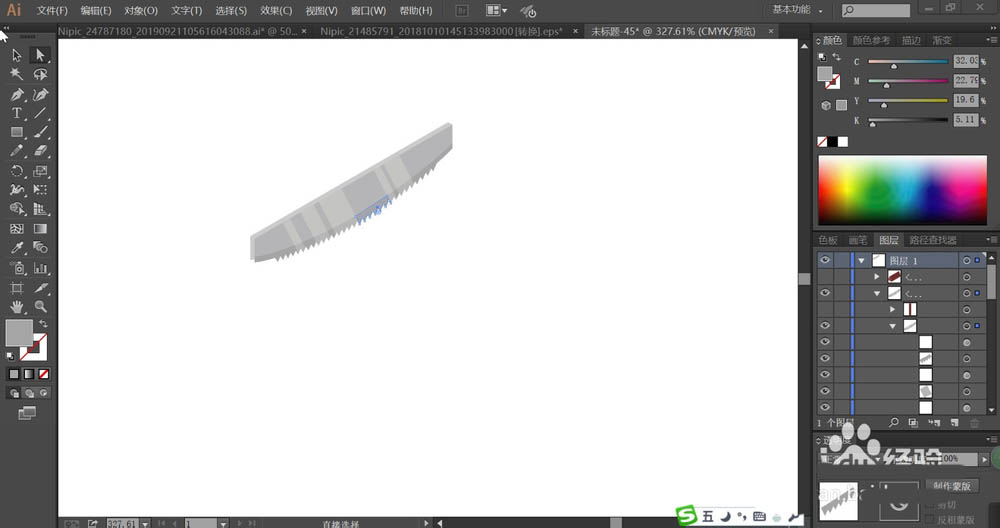Expand the red vertical bars group
The width and height of the screenshot is (1000, 528).
pyautogui.click(x=892, y=309)
